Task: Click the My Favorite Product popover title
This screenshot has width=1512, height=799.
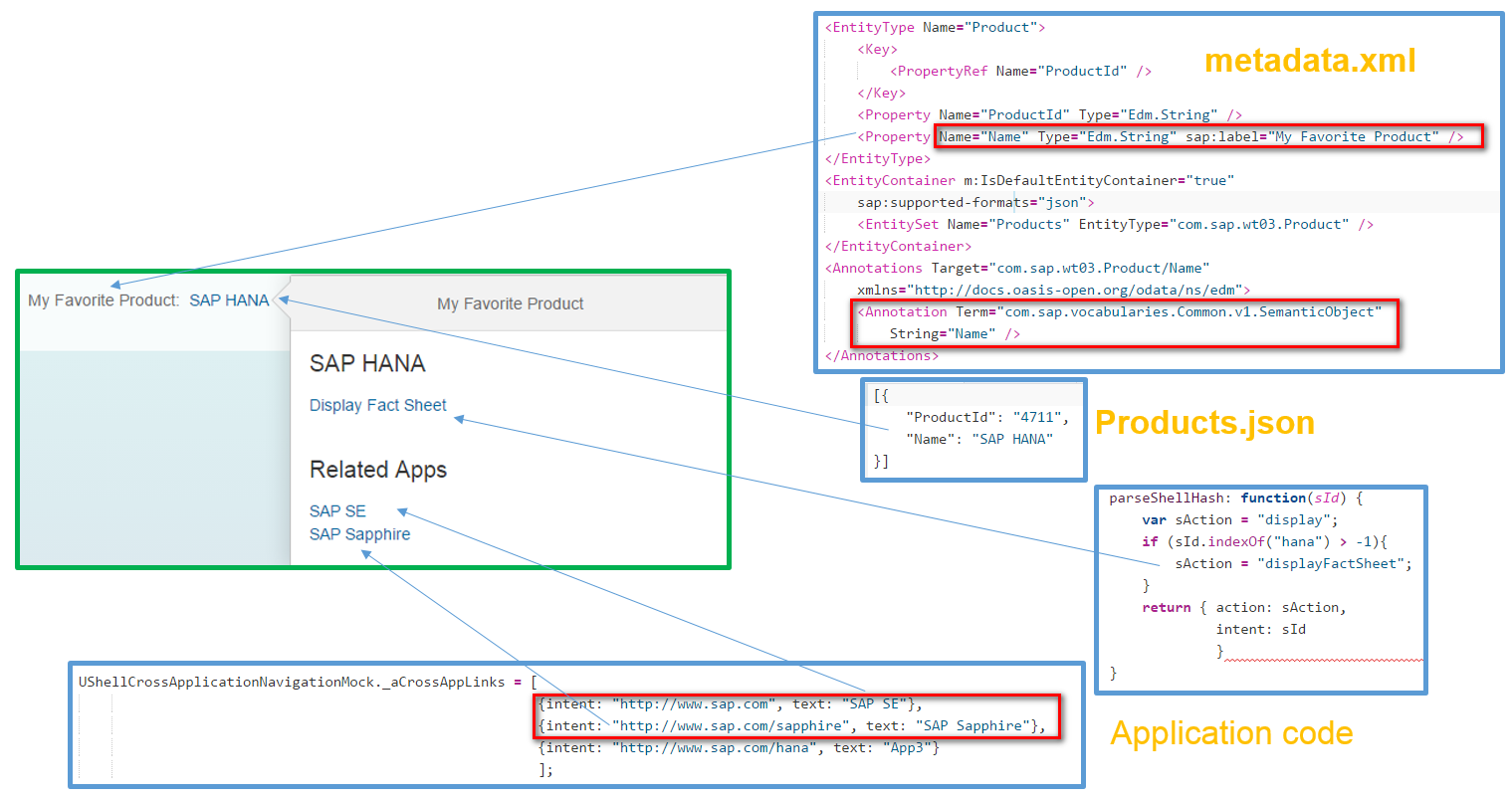Action: click(511, 303)
